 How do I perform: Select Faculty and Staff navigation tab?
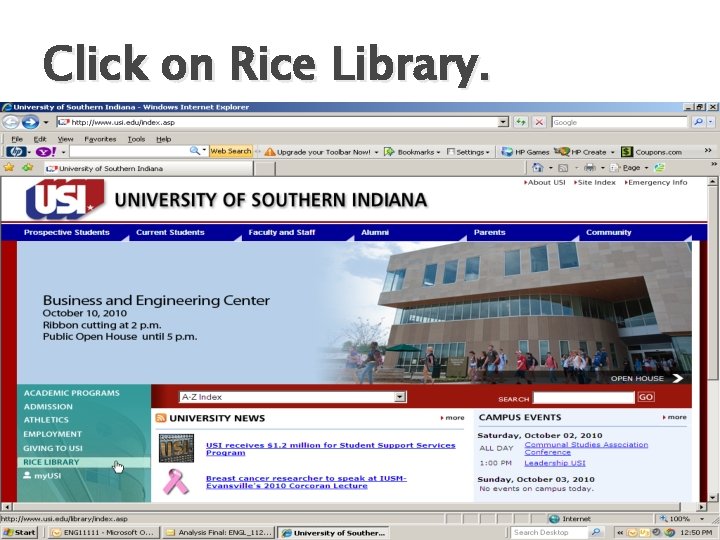281,232
